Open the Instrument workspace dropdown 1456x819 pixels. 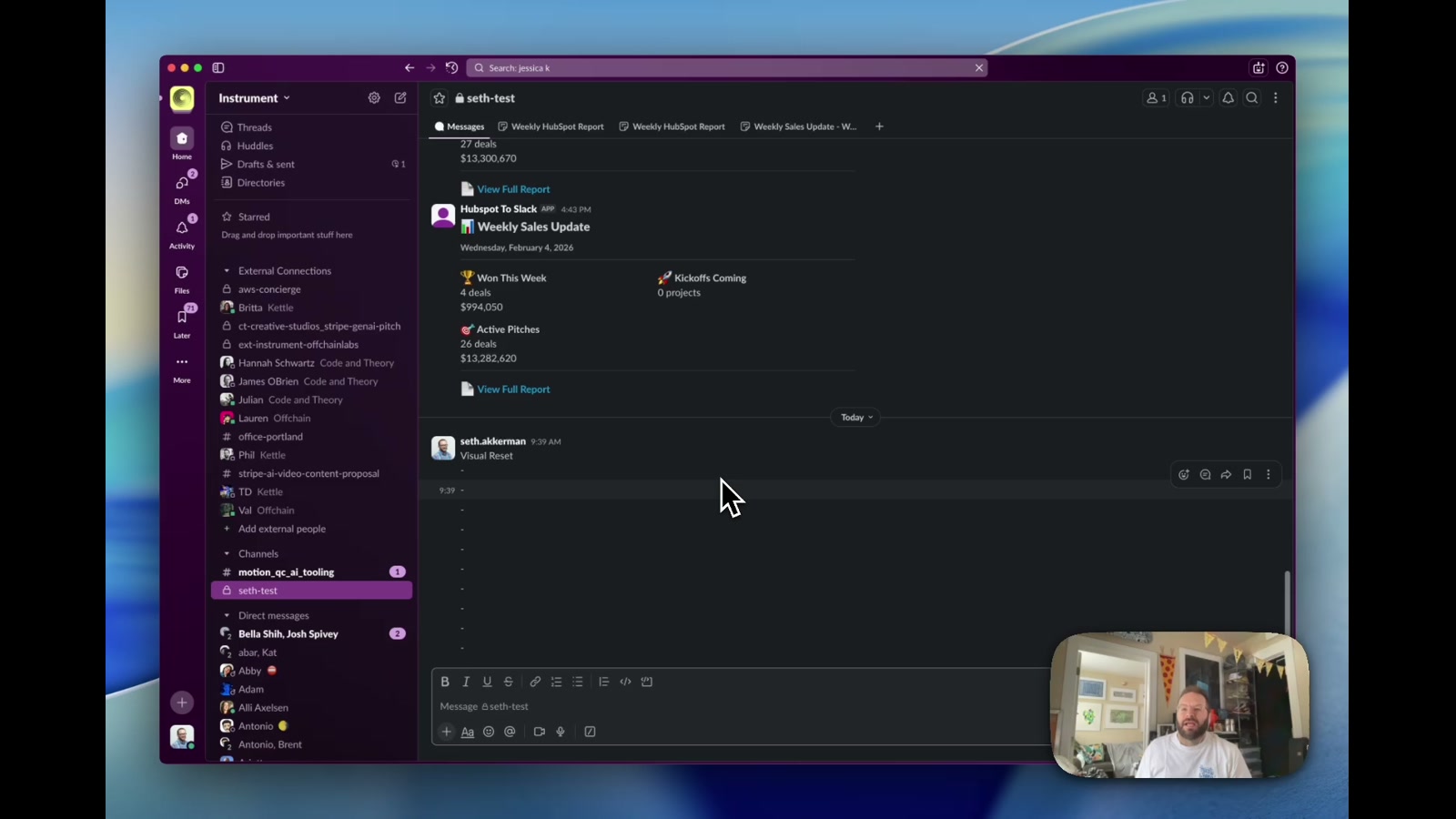click(x=254, y=98)
